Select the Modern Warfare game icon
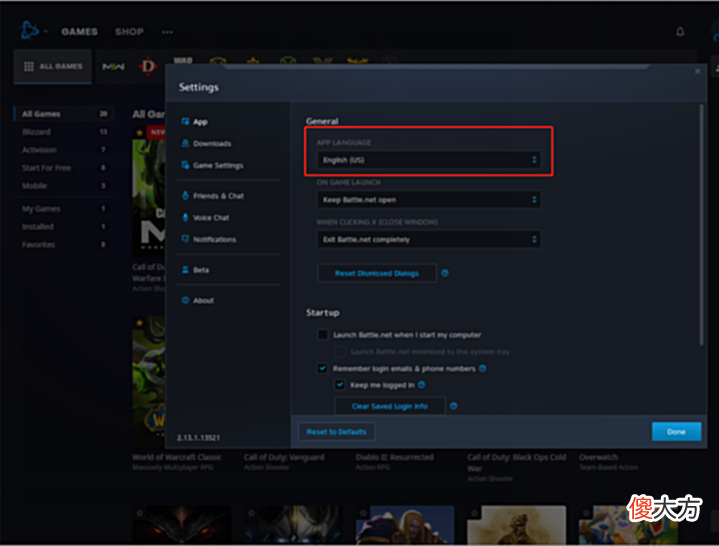Screen dimensions: 719x546 pyautogui.click(x=113, y=67)
